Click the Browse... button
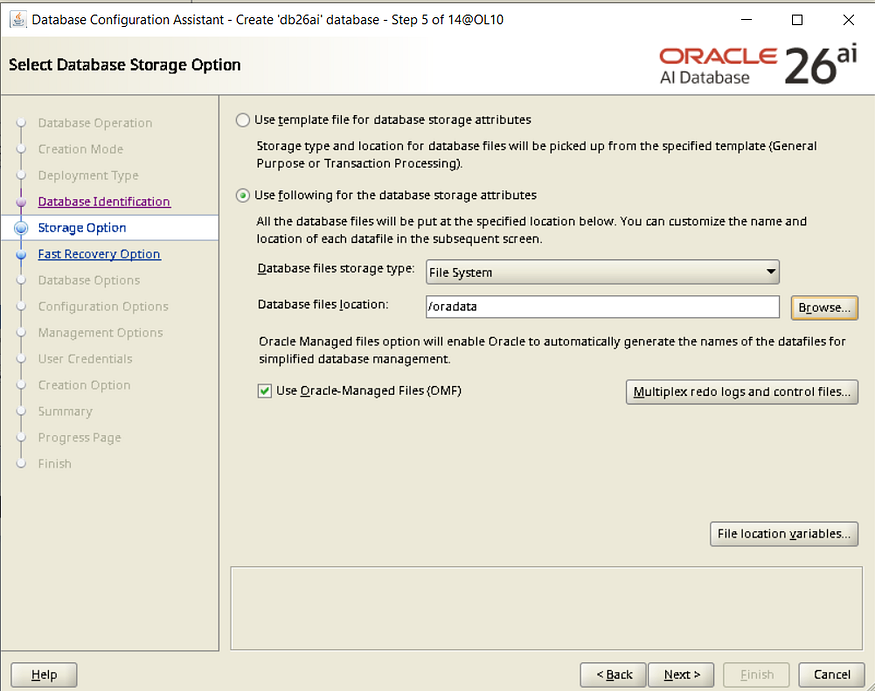Screen dimensions: 875x691 824,308
